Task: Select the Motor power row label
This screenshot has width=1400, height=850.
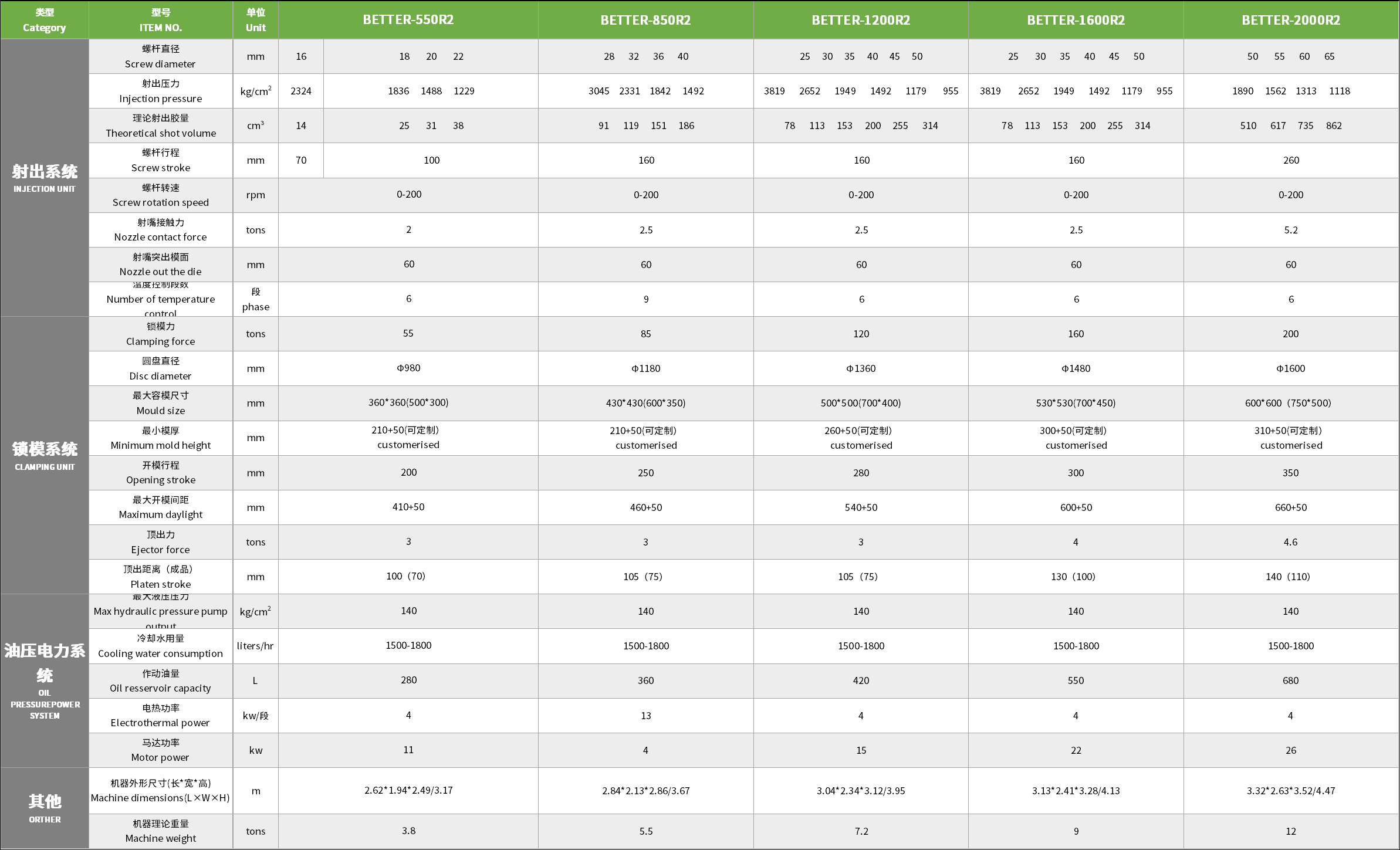Action: [161, 750]
